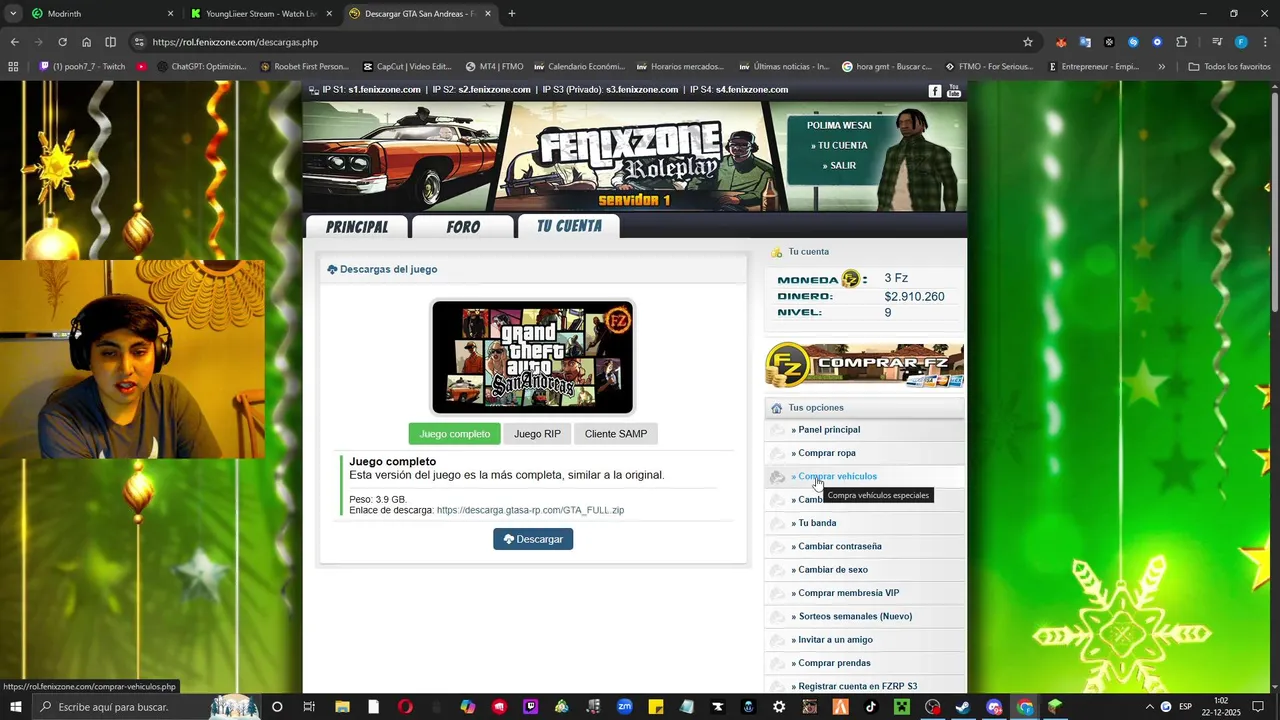This screenshot has width=1280, height=720.
Task: Open Comprar vehículos option
Action: click(865, 476)
